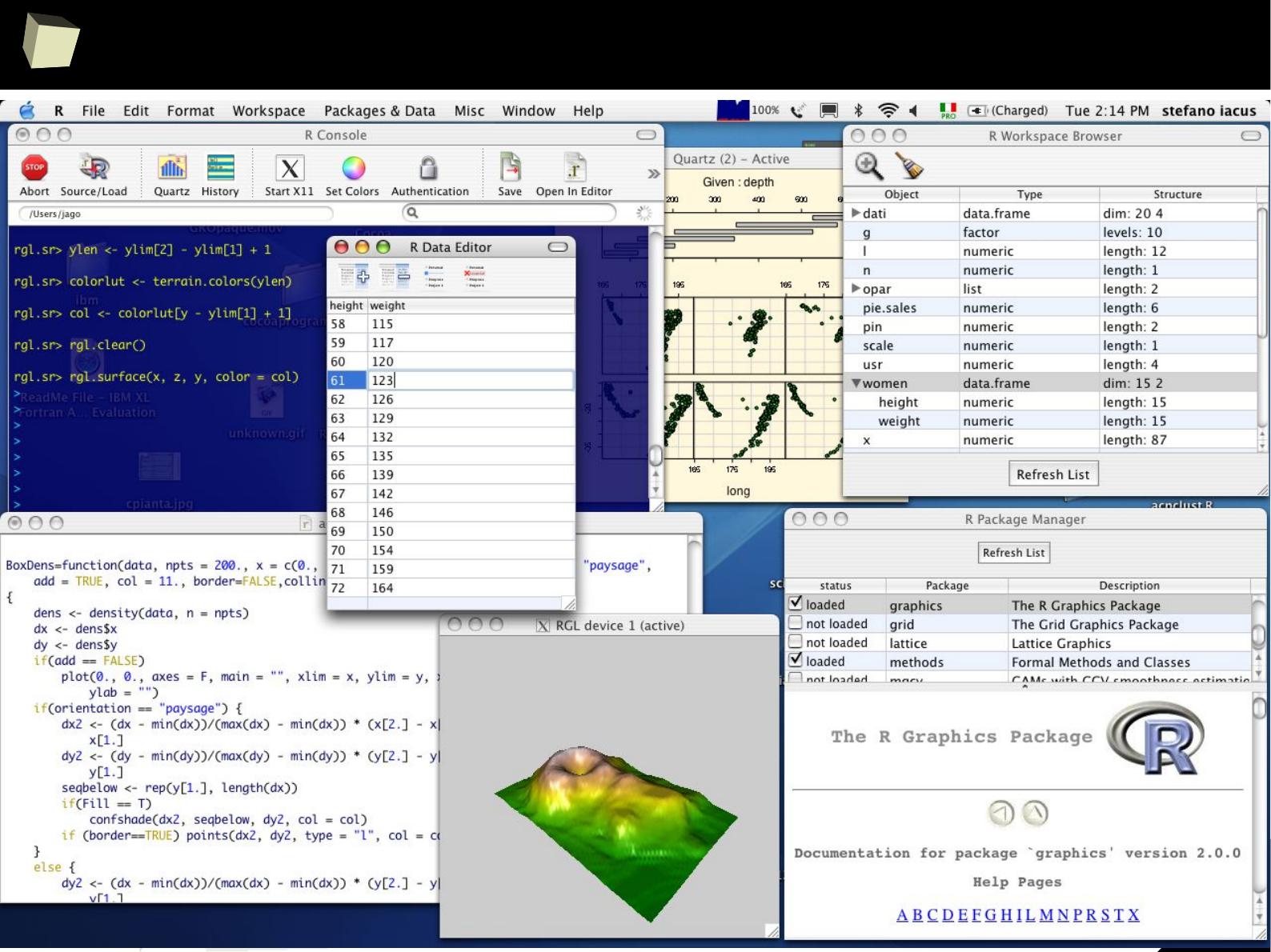Click the height column header in Data Editor
This screenshot has height=952, width=1271.
(347, 306)
